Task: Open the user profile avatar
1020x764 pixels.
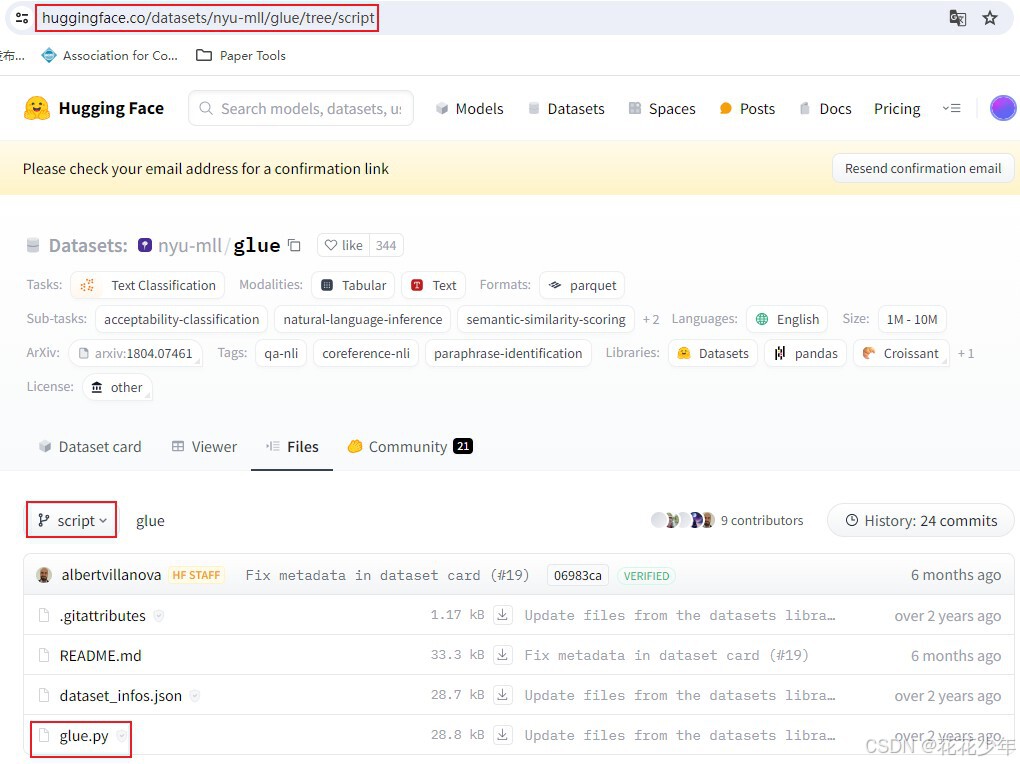Action: coord(1002,108)
